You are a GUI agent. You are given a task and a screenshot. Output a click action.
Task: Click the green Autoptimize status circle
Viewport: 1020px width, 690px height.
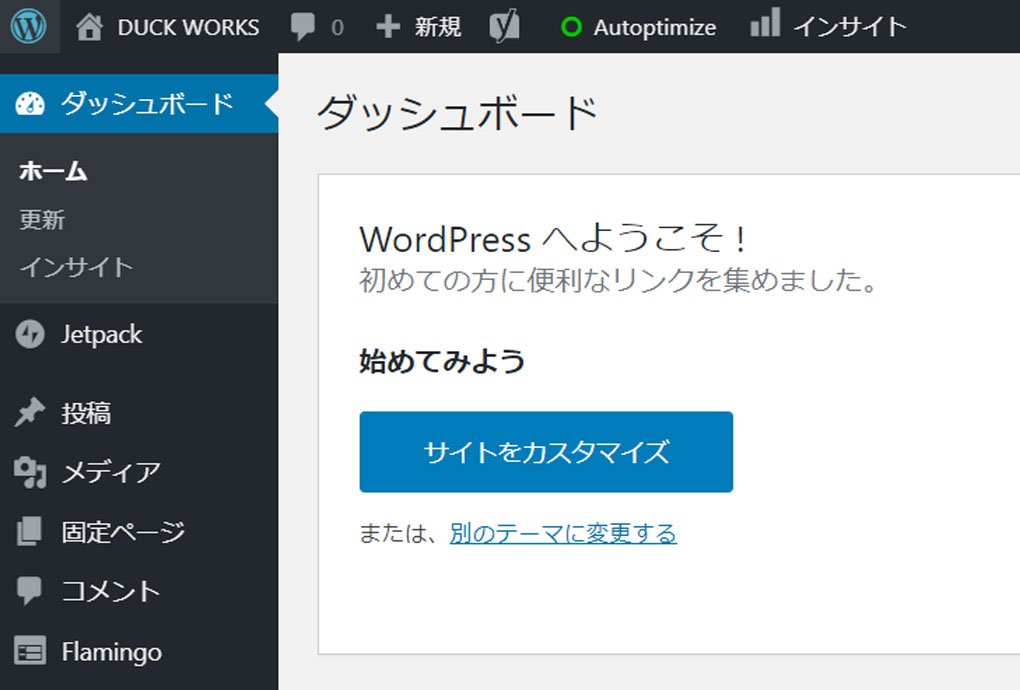571,27
